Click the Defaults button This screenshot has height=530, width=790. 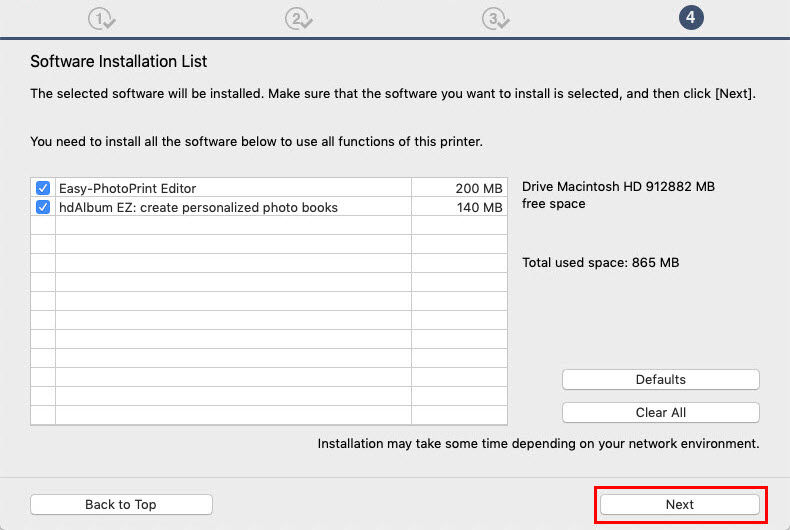pyautogui.click(x=661, y=379)
